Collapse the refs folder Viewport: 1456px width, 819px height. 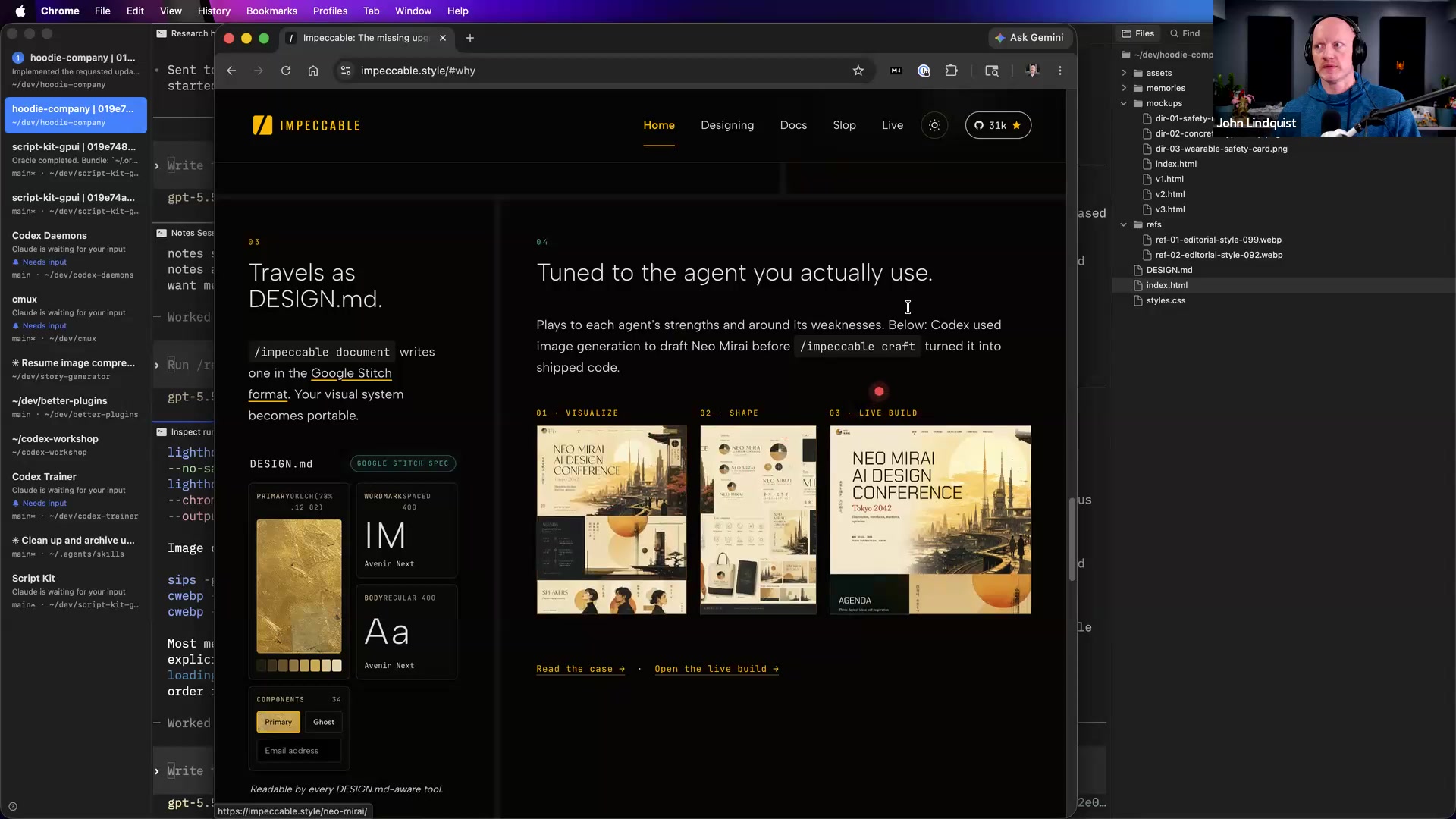(x=1124, y=224)
